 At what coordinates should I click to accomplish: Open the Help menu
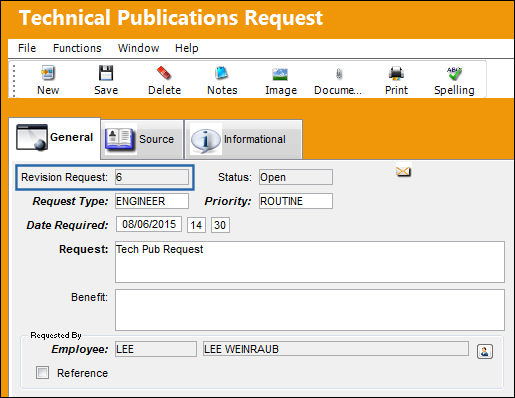coord(187,48)
